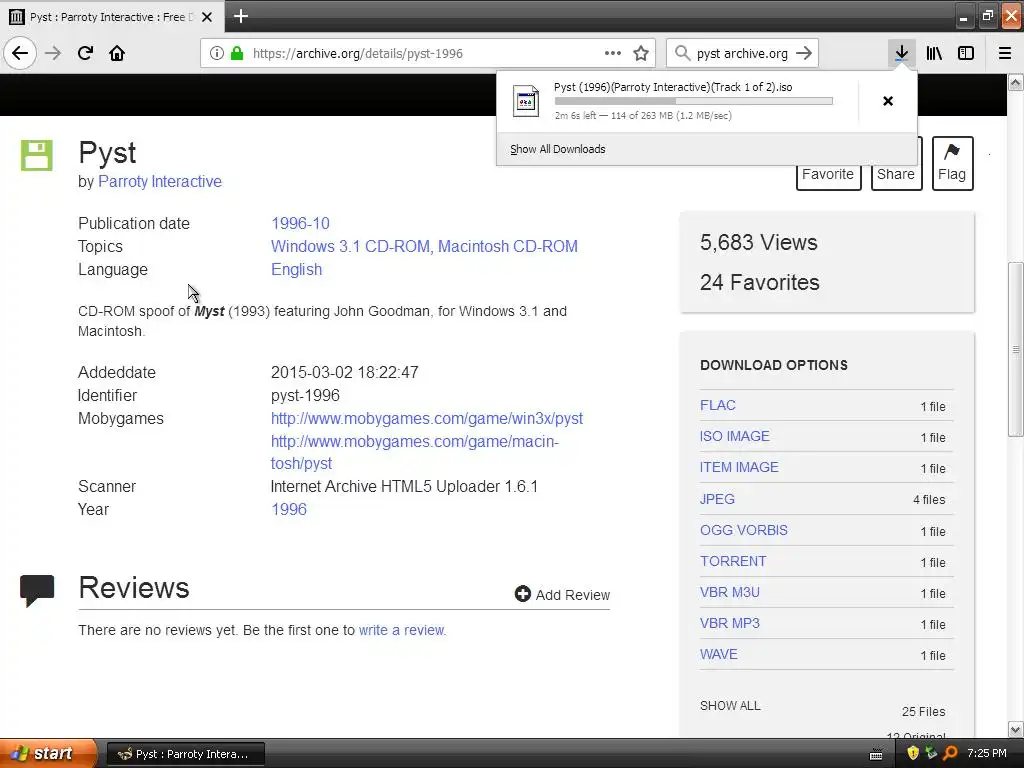Click the Add Review plus icon

(522, 594)
